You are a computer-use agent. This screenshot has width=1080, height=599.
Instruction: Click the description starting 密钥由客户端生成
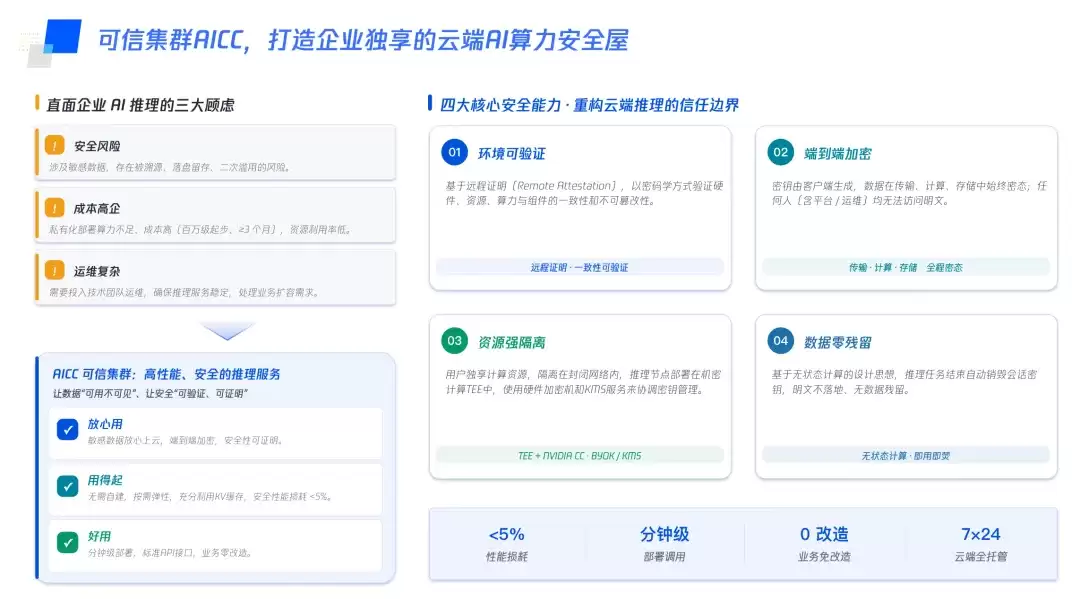pos(909,193)
